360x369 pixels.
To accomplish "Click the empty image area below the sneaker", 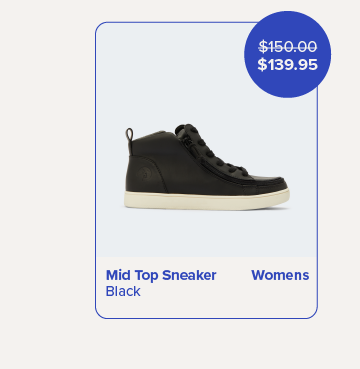I will (207, 233).
